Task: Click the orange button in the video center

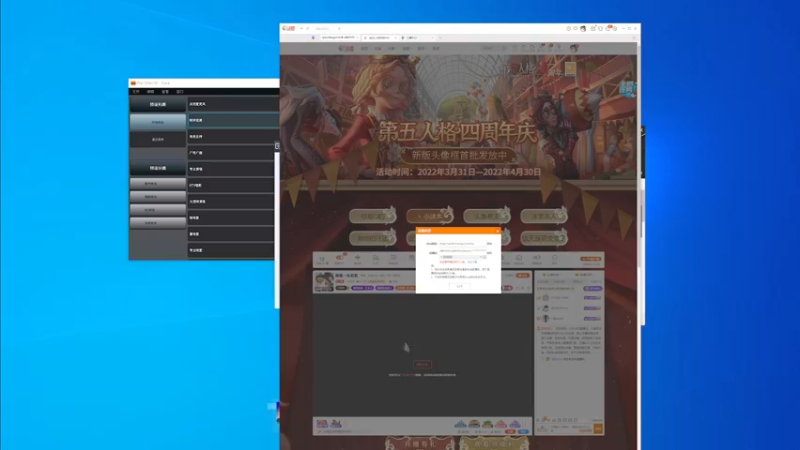Action: [422, 364]
